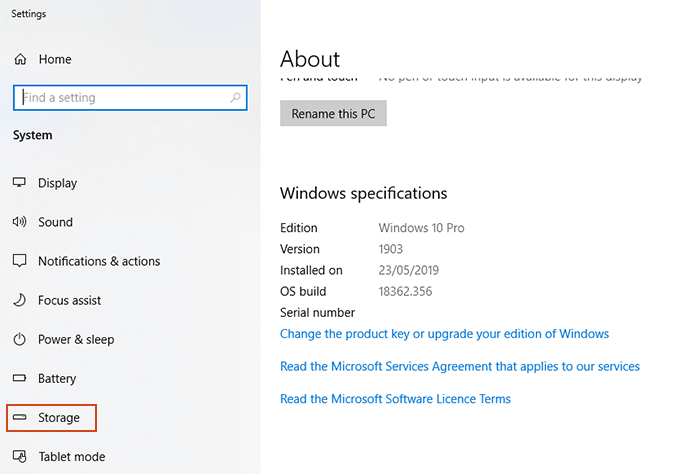Viewport: 680px width, 474px height.
Task: Click the Sound speaker icon
Action: [x=19, y=222]
